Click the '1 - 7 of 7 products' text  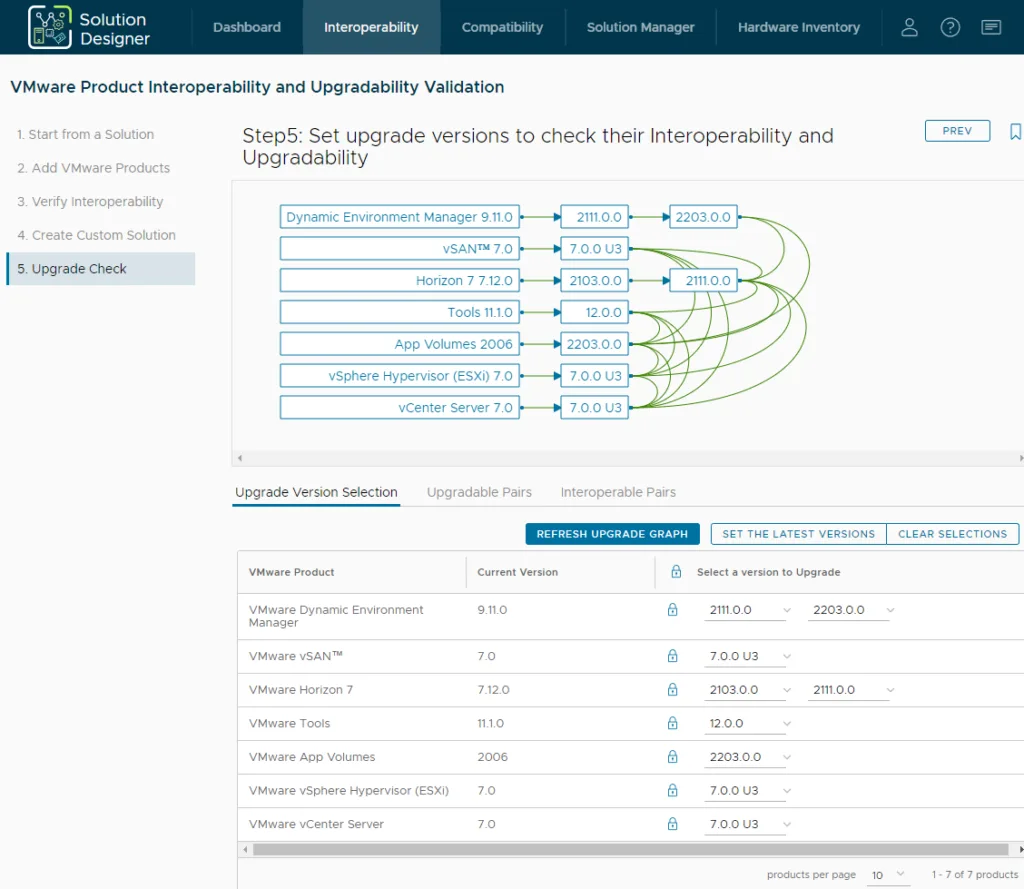point(974,875)
